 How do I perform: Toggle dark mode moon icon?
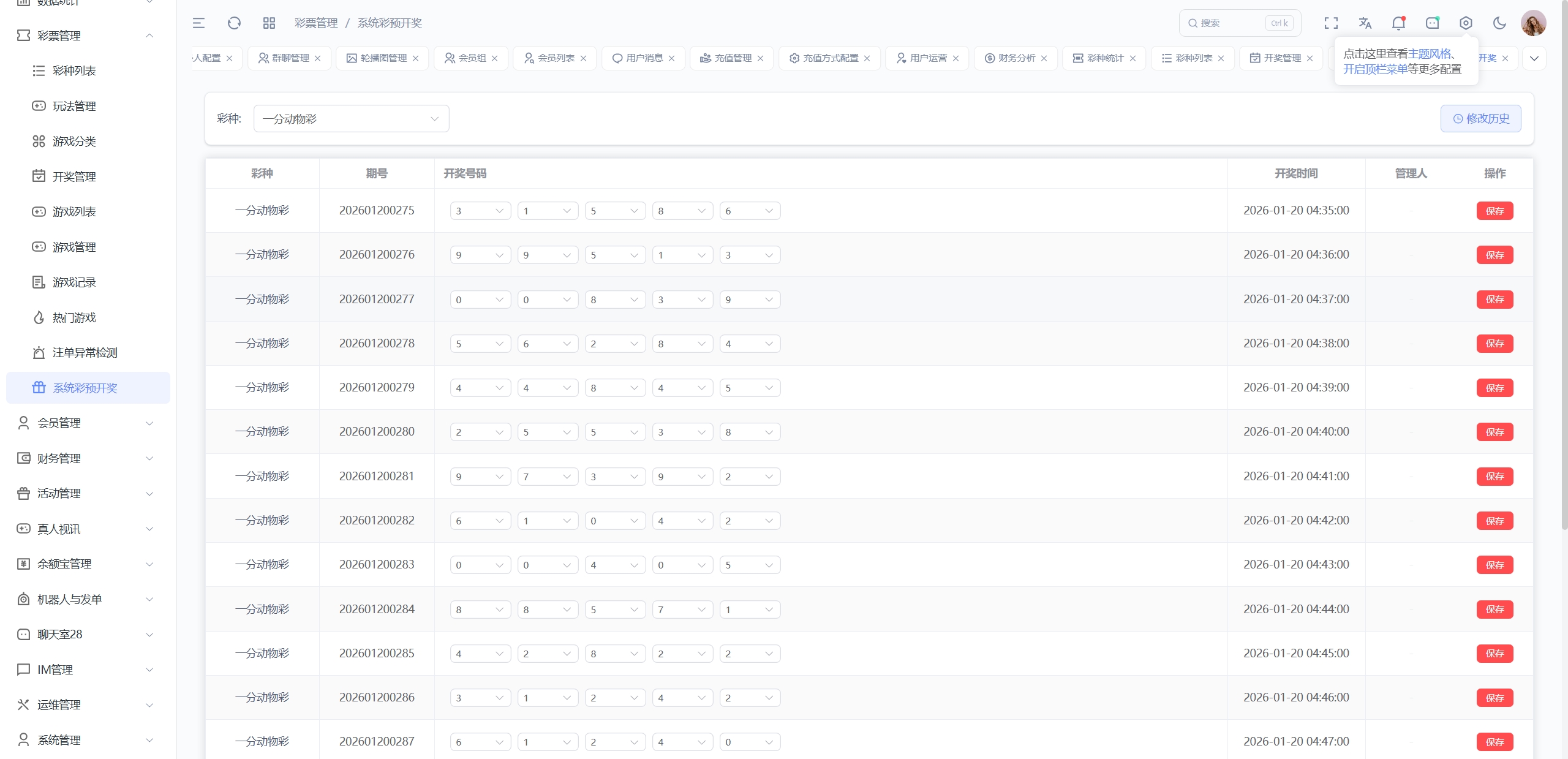tap(1499, 23)
